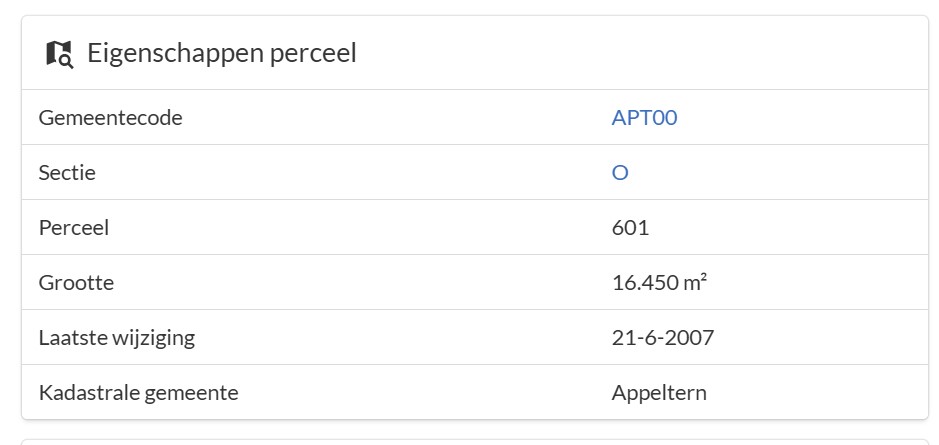939x445 pixels.
Task: Click the Grootte label
Action: click(76, 283)
